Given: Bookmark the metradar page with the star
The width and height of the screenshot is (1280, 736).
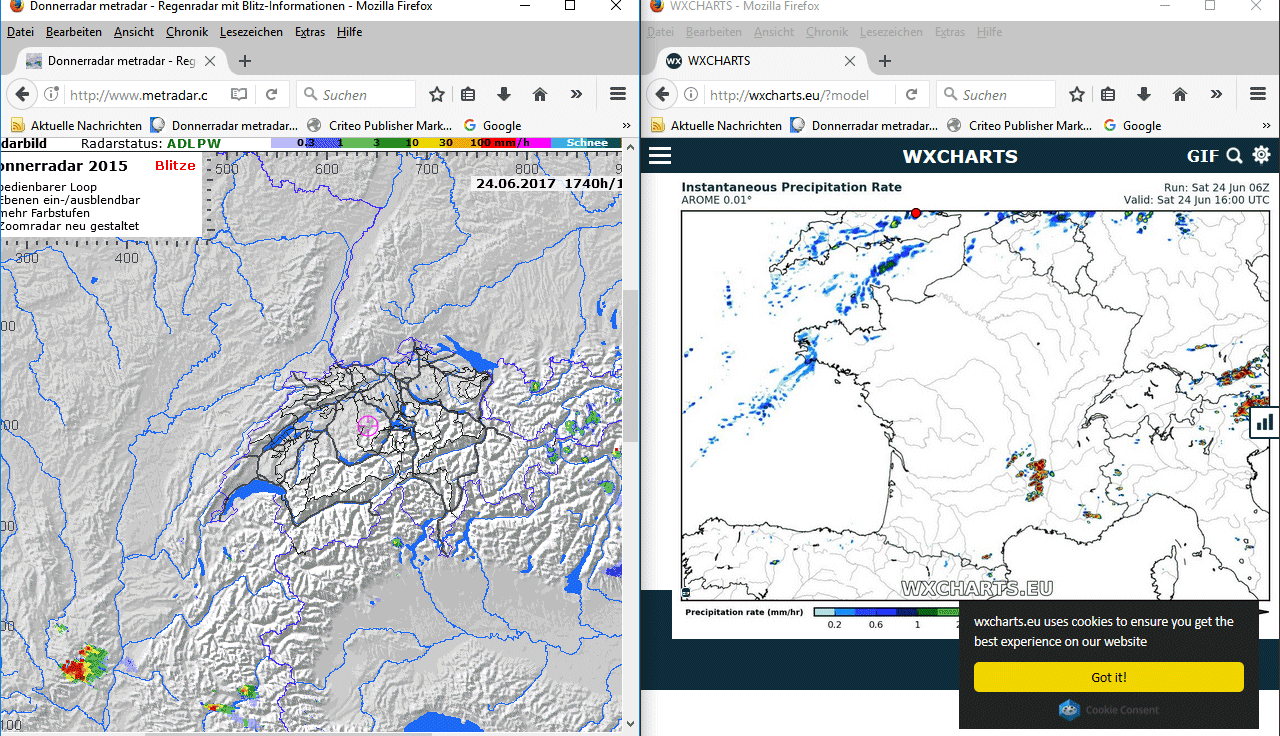Looking at the screenshot, I should tap(437, 95).
